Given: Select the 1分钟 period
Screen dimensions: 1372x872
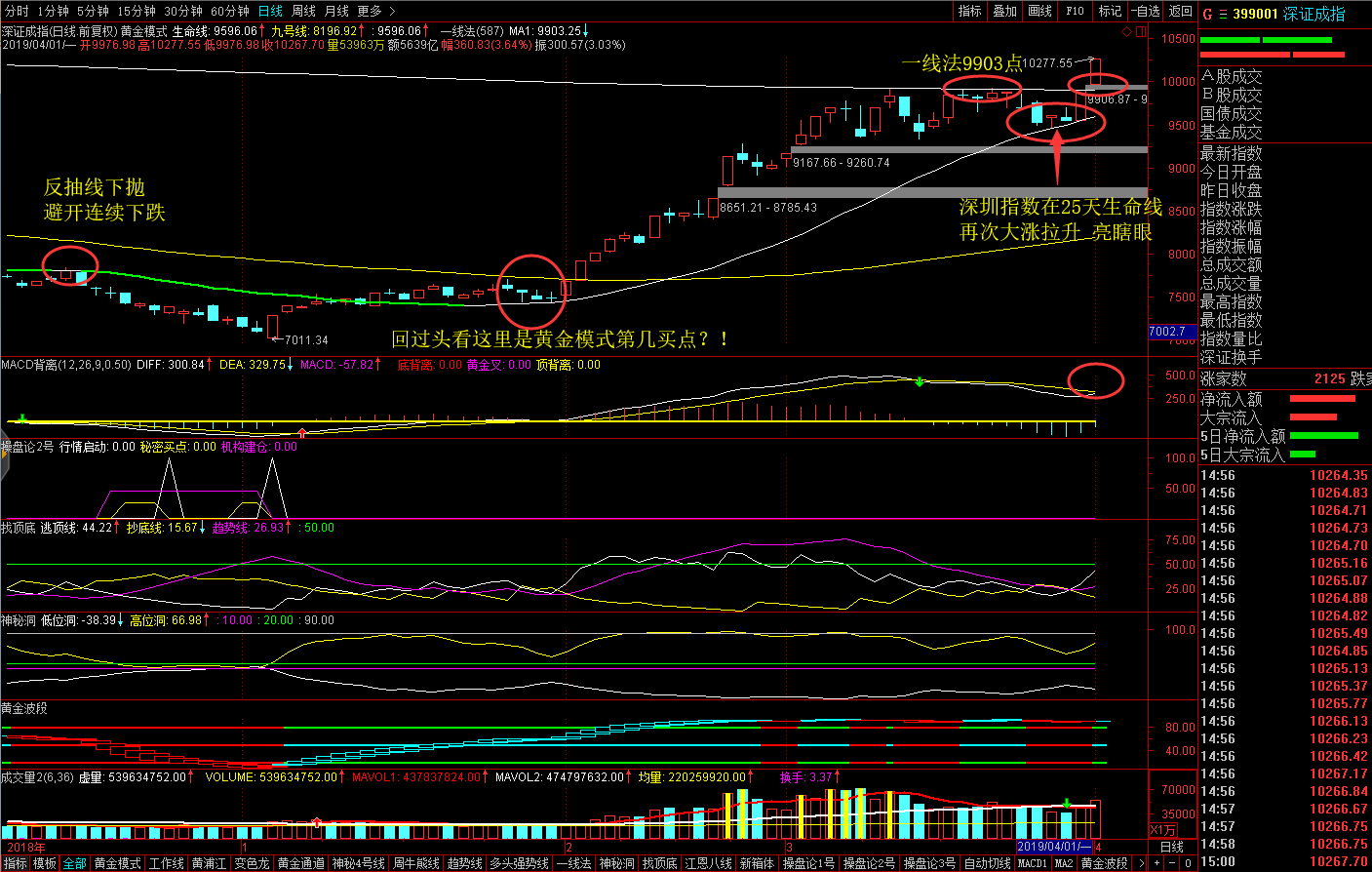Looking at the screenshot, I should 53,11.
